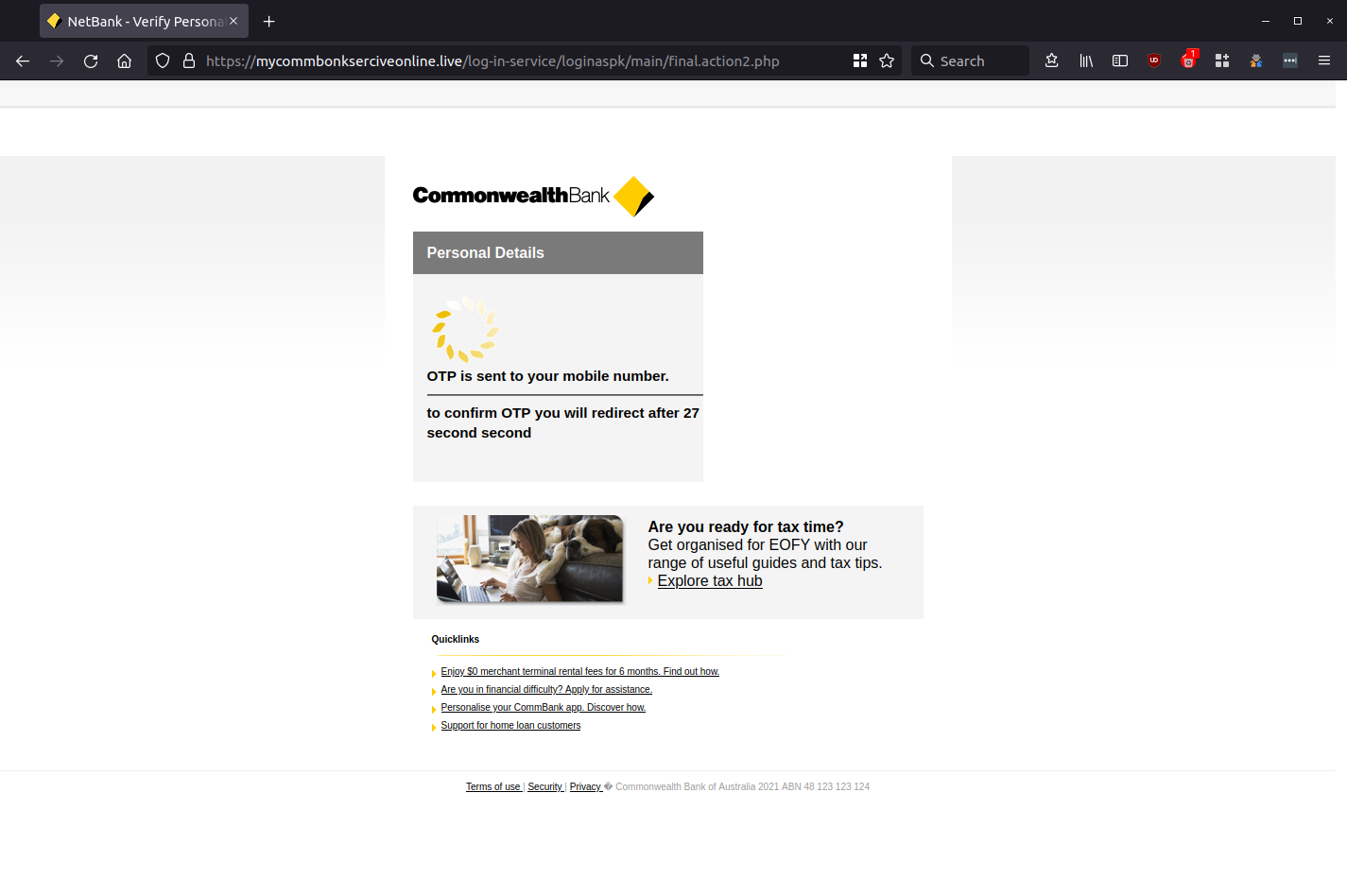Image resolution: width=1347 pixels, height=896 pixels.
Task: Open the Library toolbar icon
Action: [1086, 60]
